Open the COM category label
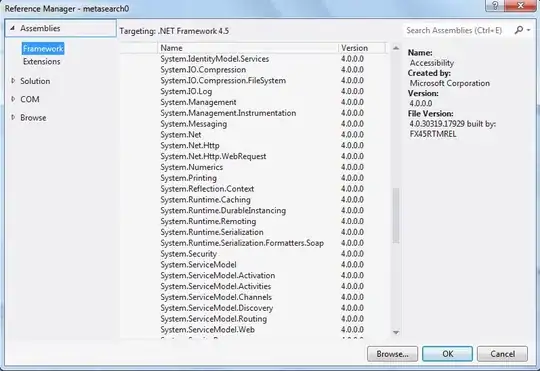The image size is (540, 371). (x=30, y=99)
